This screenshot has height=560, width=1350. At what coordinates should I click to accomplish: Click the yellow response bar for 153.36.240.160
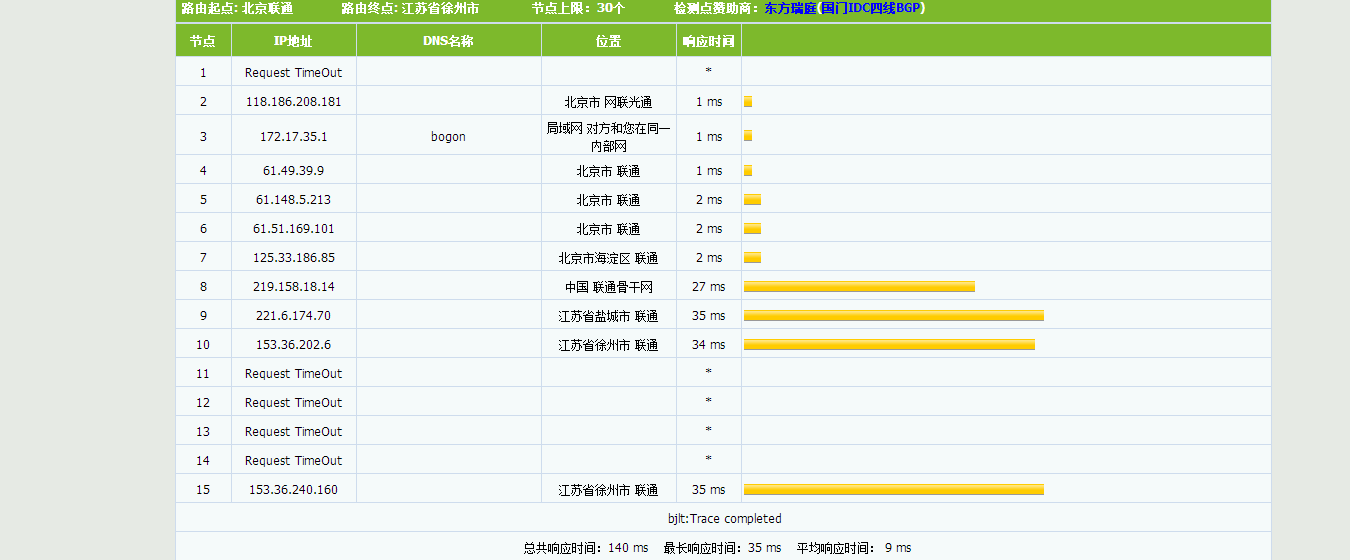(894, 490)
